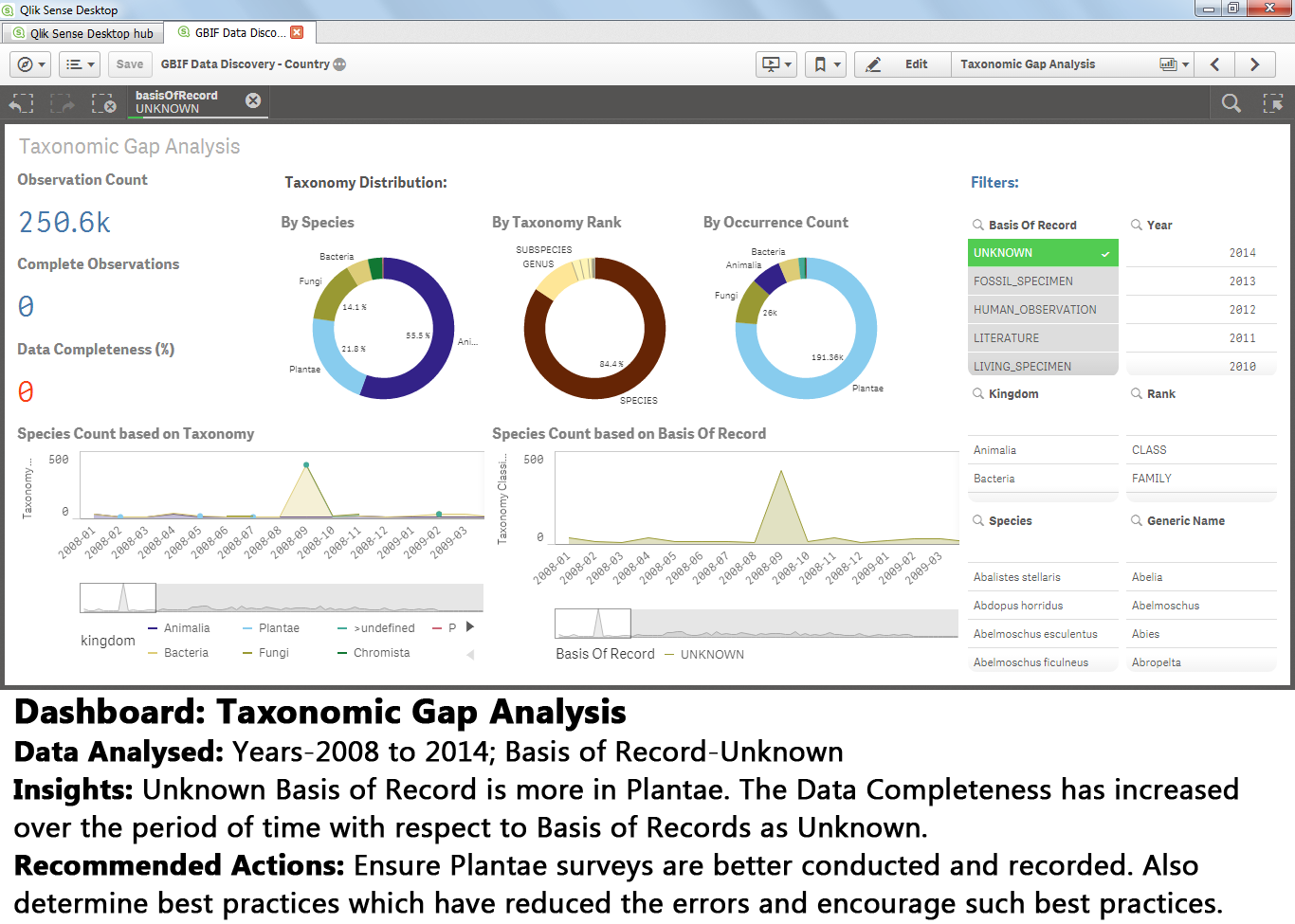Open the list view menu dropdown
Screen dimensions: 1295x924
(80, 64)
